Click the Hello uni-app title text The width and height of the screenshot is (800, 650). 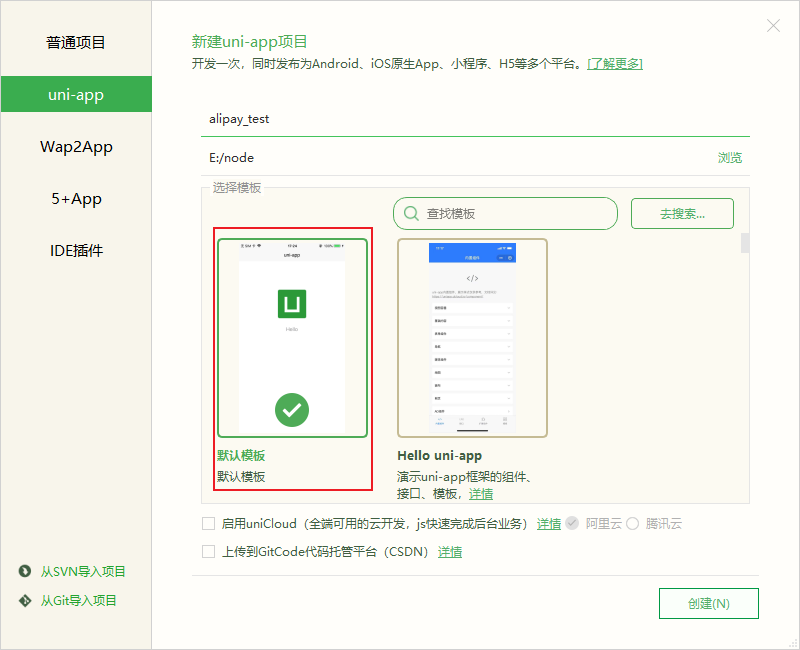439,456
